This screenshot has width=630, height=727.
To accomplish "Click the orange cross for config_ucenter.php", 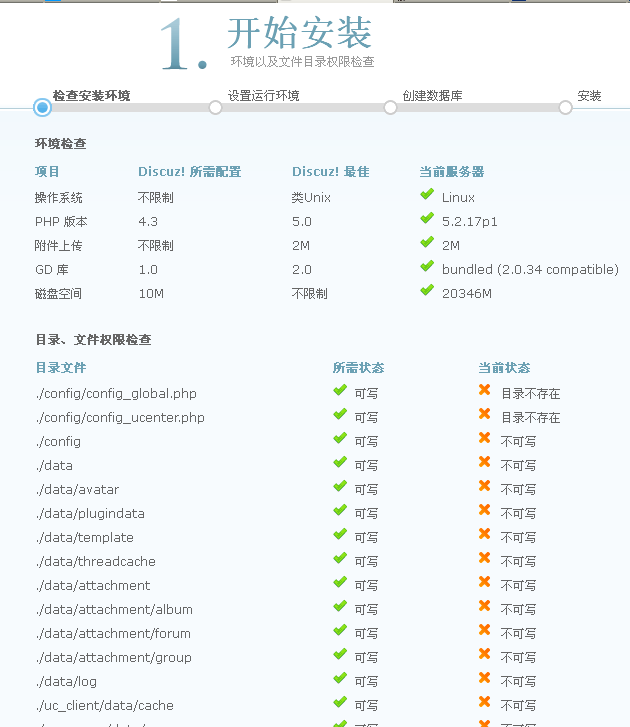I will (484, 414).
